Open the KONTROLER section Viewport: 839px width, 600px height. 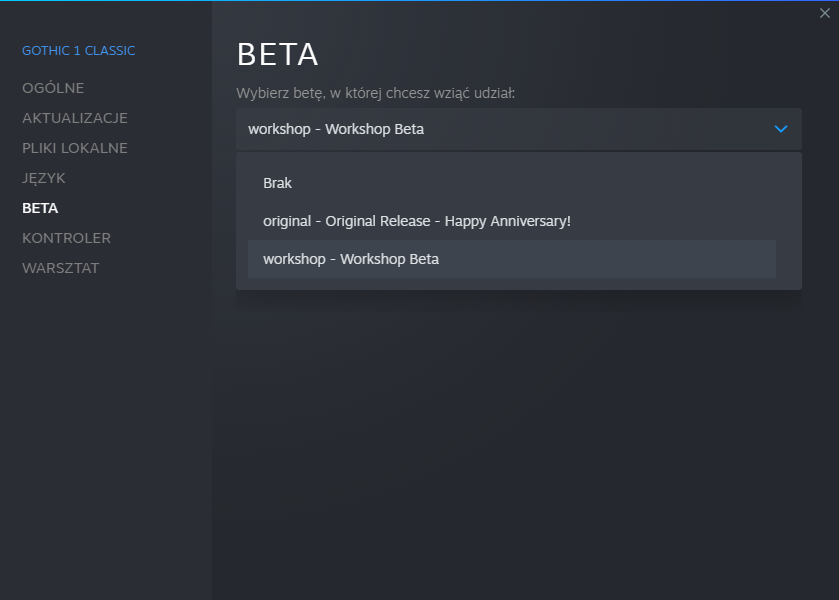click(x=66, y=238)
